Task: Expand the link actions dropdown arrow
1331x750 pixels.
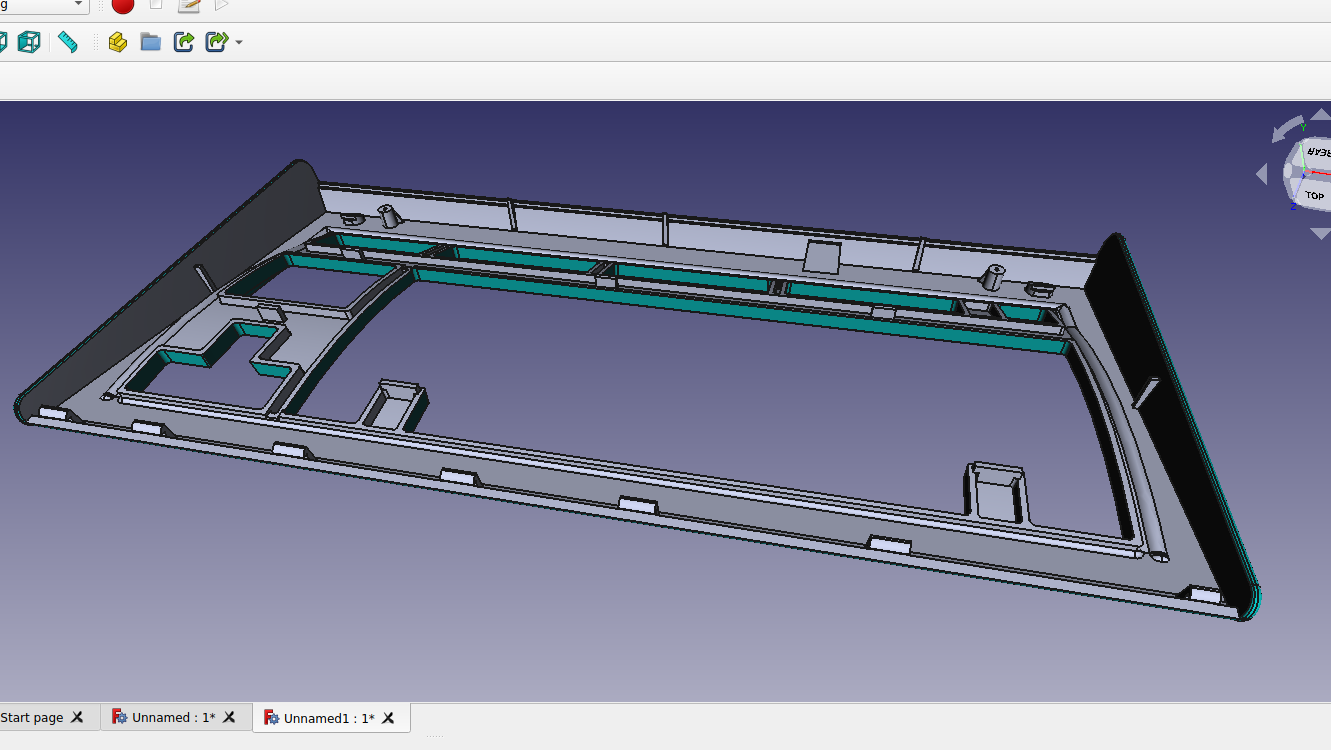Action: pyautogui.click(x=238, y=43)
